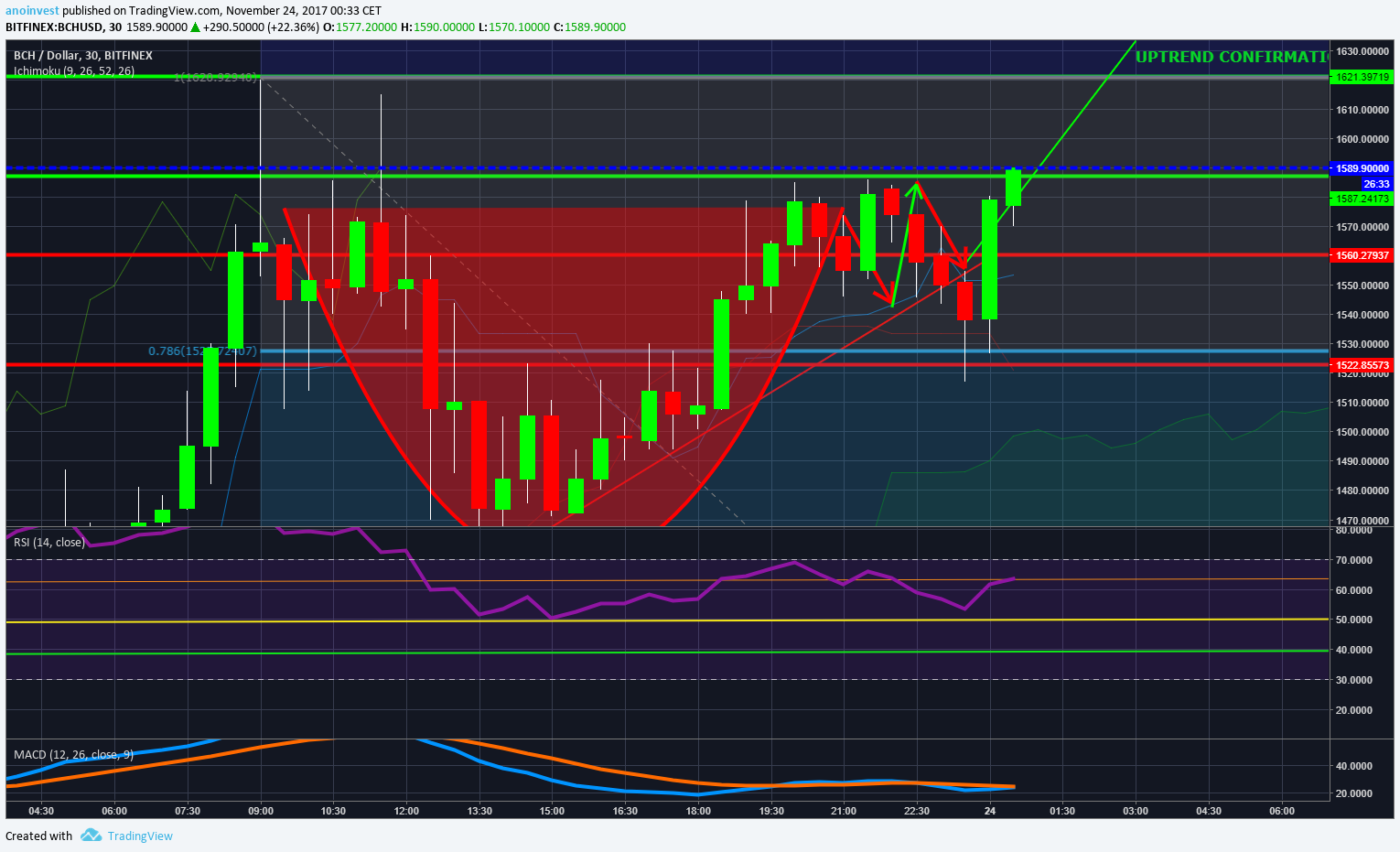1400x852 pixels.
Task: Select the 'BCH / Dollar, 30, BITFINEX' chart title
Action: tap(83, 56)
